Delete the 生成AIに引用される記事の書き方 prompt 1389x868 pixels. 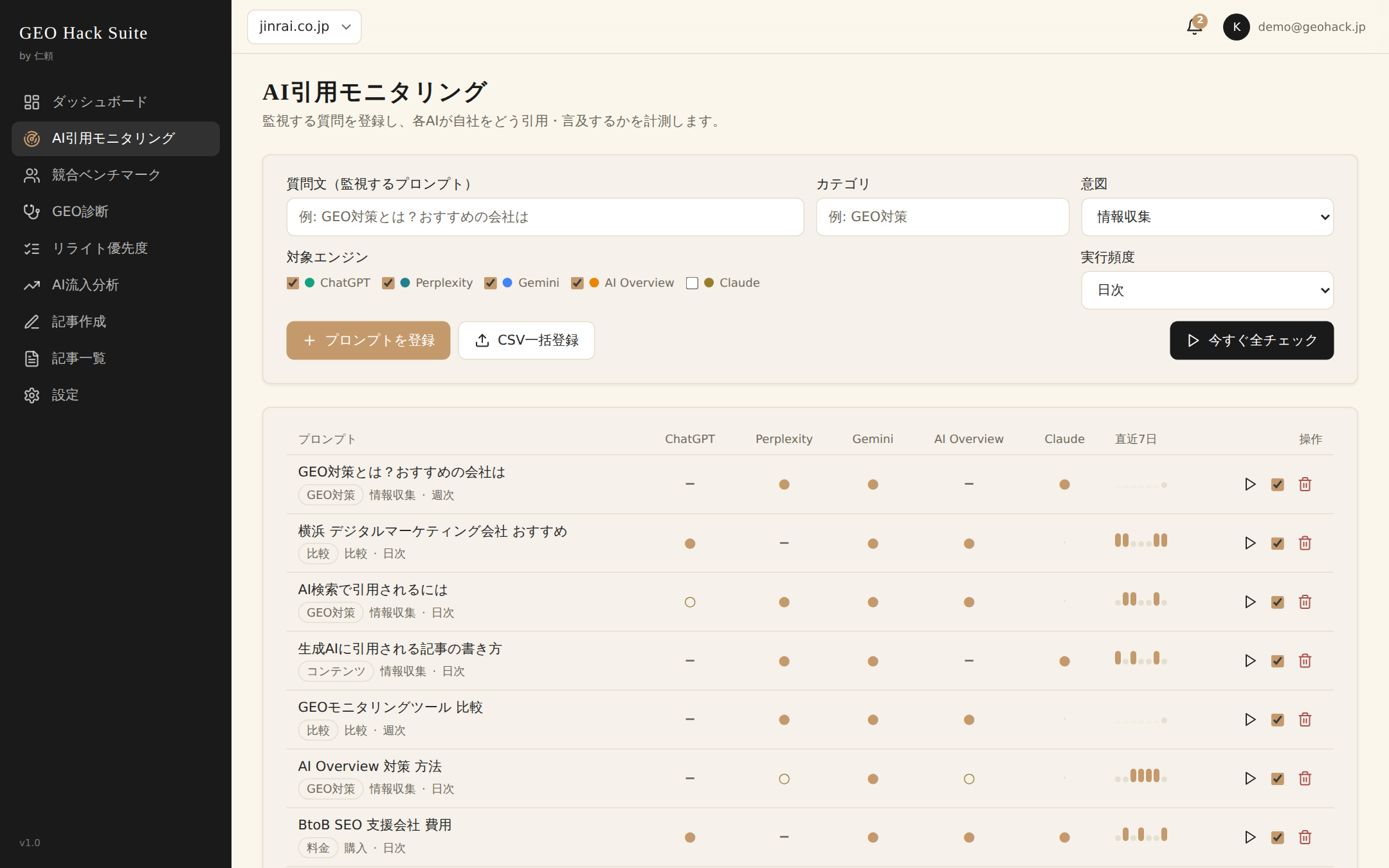click(1305, 661)
